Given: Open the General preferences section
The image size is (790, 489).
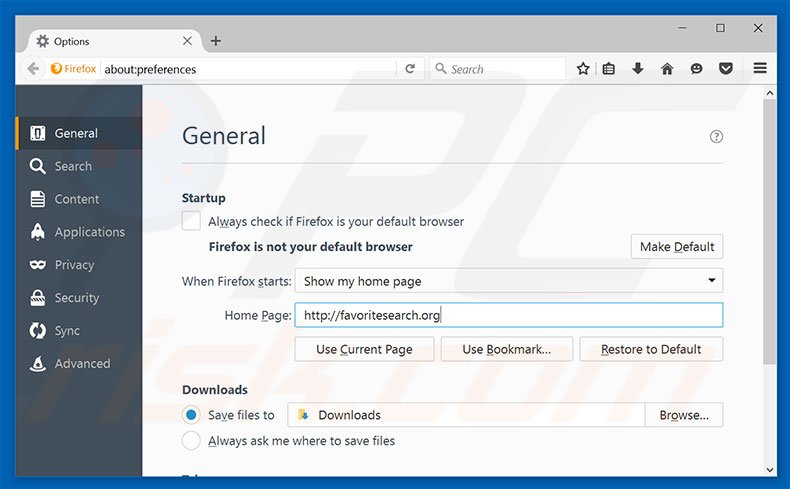Looking at the screenshot, I should pos(79,133).
